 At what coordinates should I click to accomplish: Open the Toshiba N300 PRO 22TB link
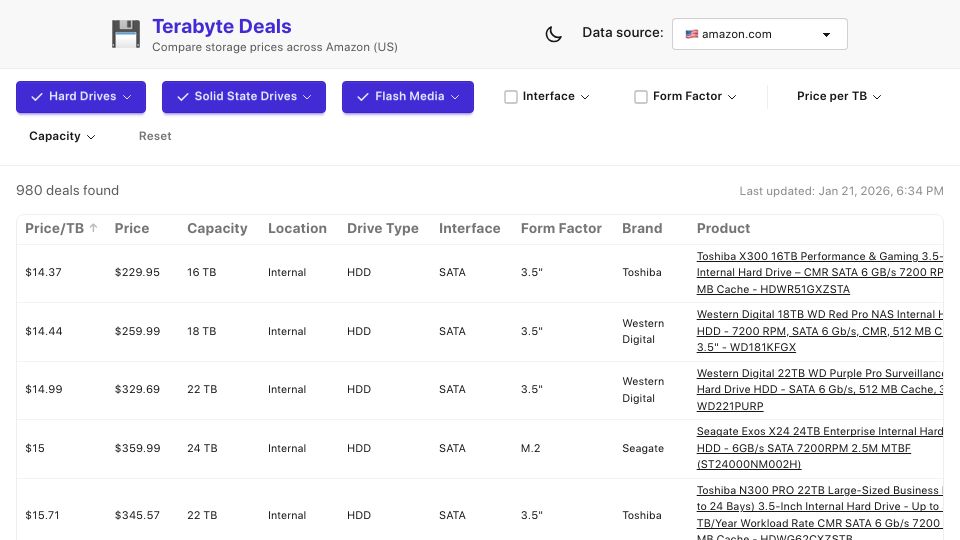click(x=820, y=514)
